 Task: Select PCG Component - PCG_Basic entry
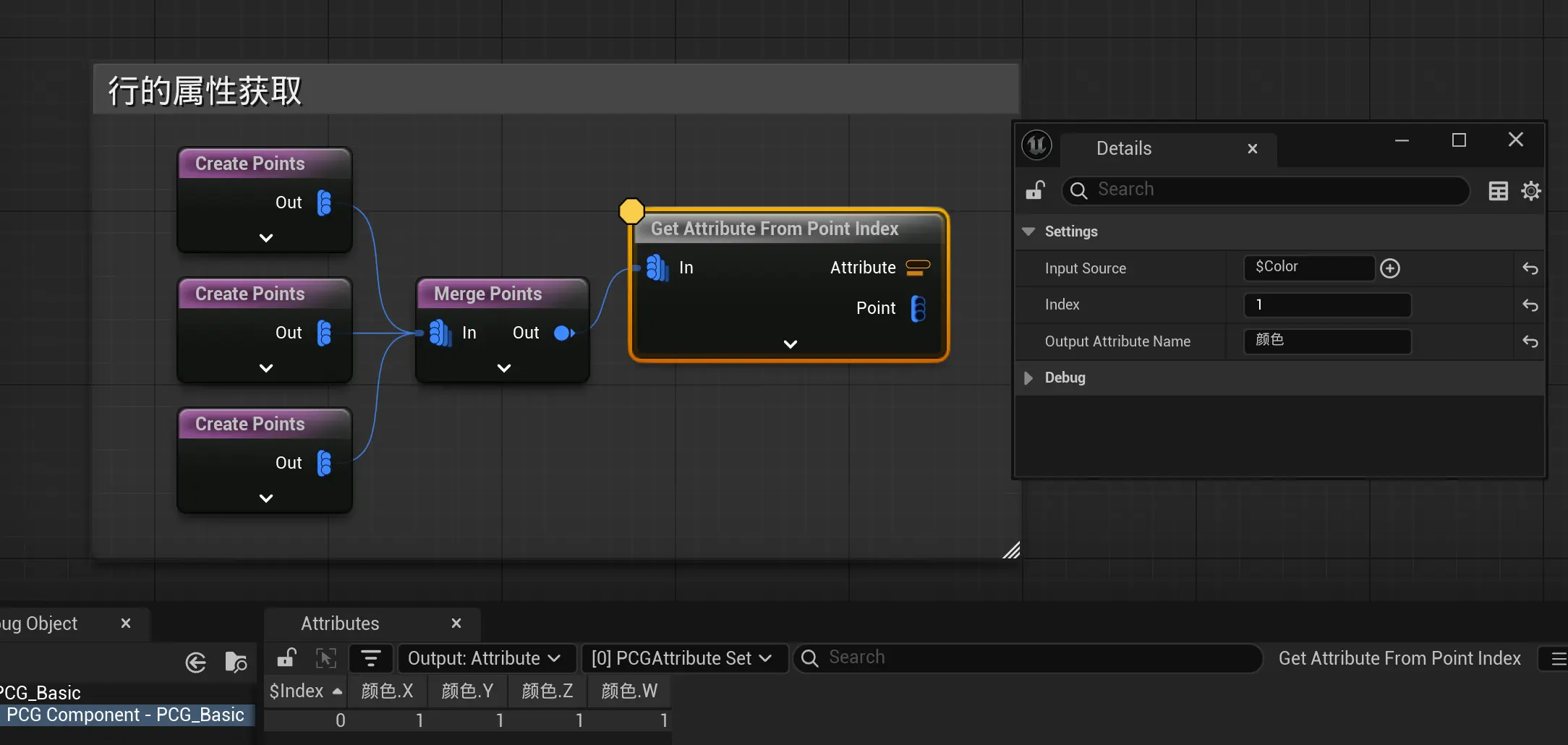coord(125,715)
